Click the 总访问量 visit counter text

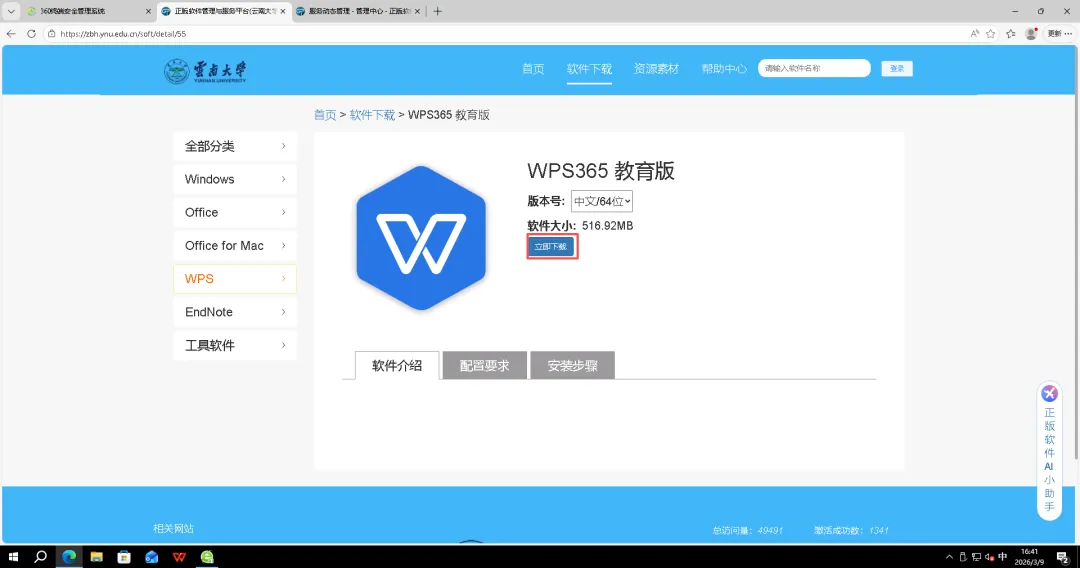click(747, 531)
